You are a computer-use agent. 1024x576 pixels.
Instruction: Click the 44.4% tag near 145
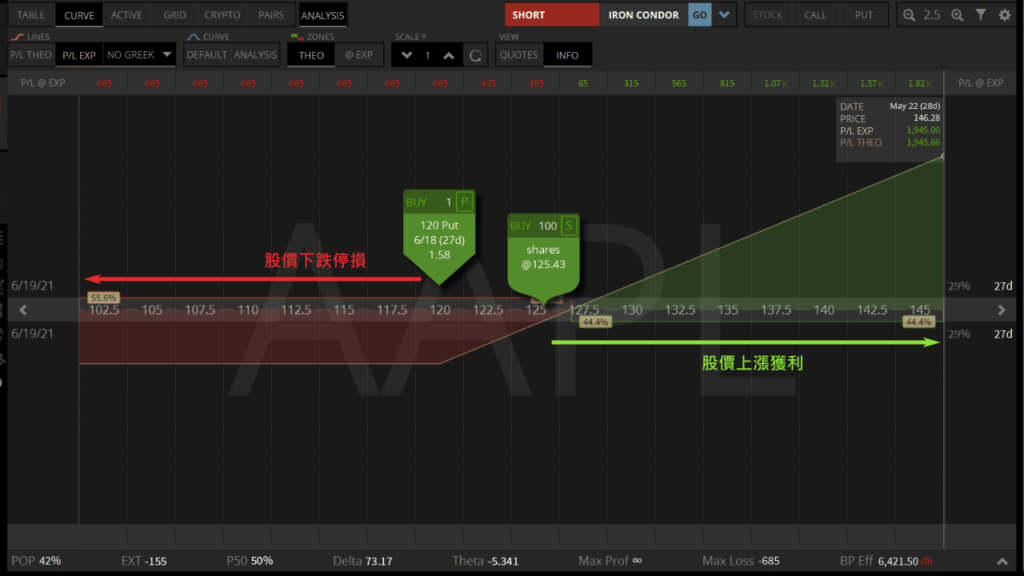[918, 322]
